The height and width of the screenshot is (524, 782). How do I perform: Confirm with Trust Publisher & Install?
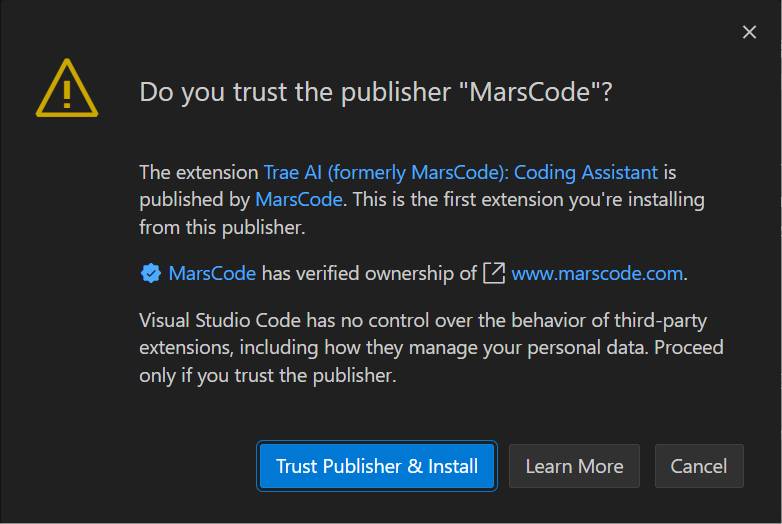(x=377, y=466)
